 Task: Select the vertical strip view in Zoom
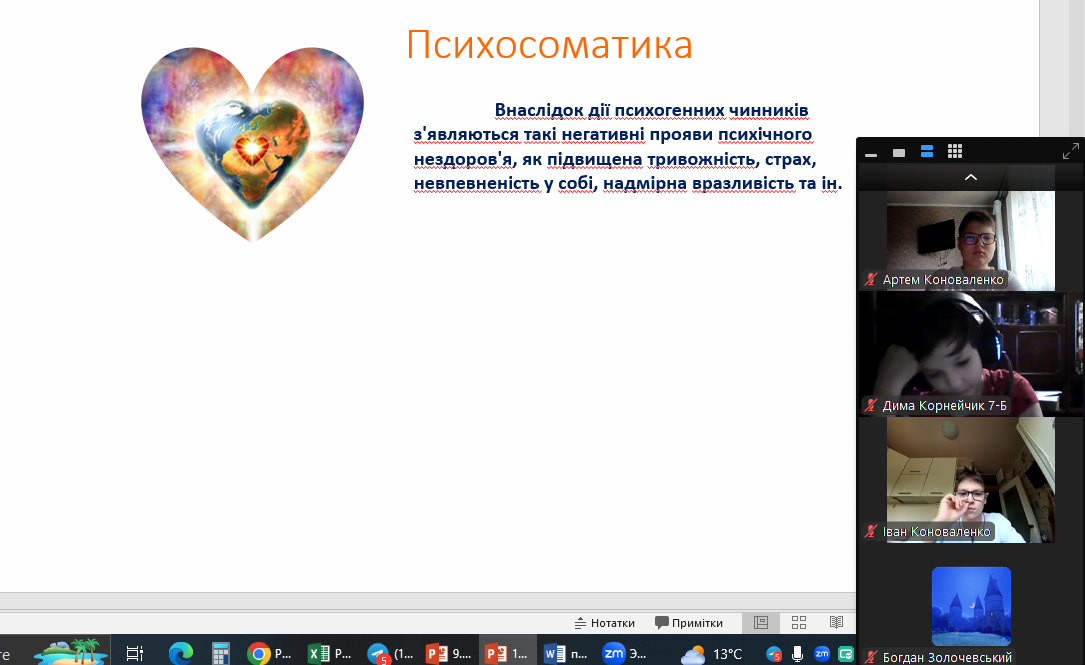point(927,152)
